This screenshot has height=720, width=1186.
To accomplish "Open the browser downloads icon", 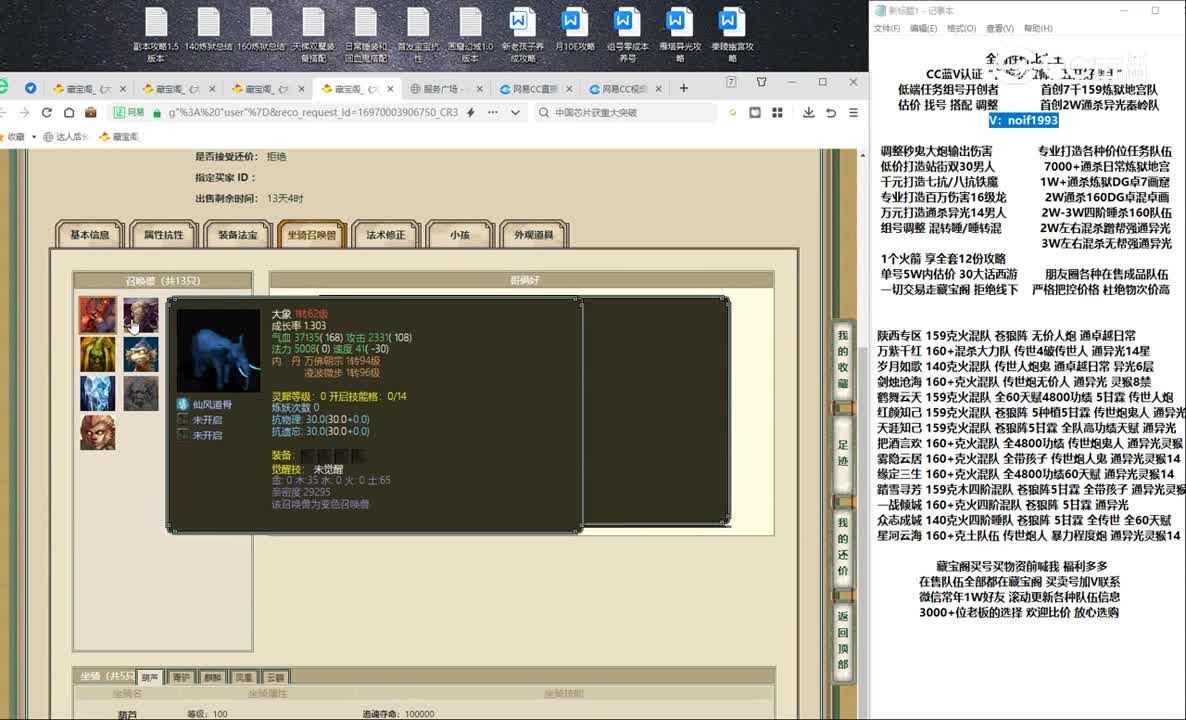I will coord(809,112).
